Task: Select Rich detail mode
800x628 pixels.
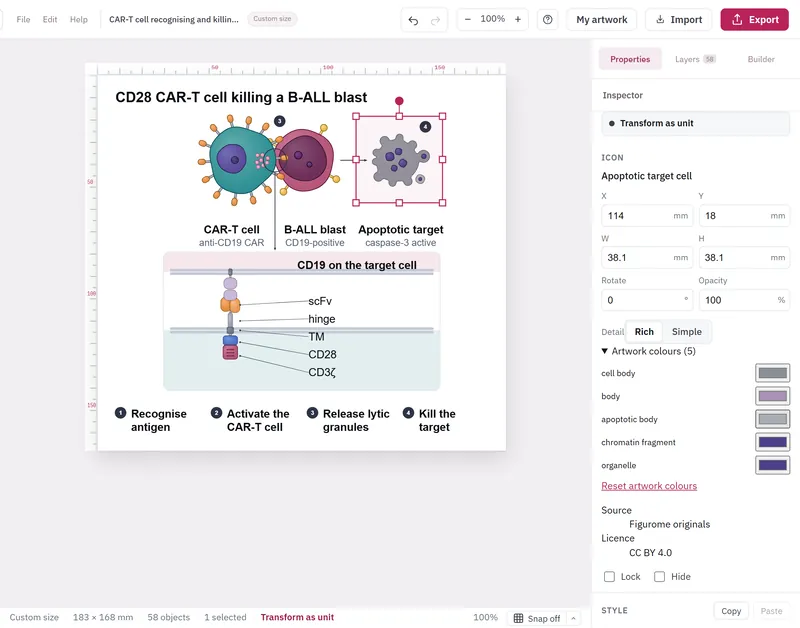Action: 644,332
